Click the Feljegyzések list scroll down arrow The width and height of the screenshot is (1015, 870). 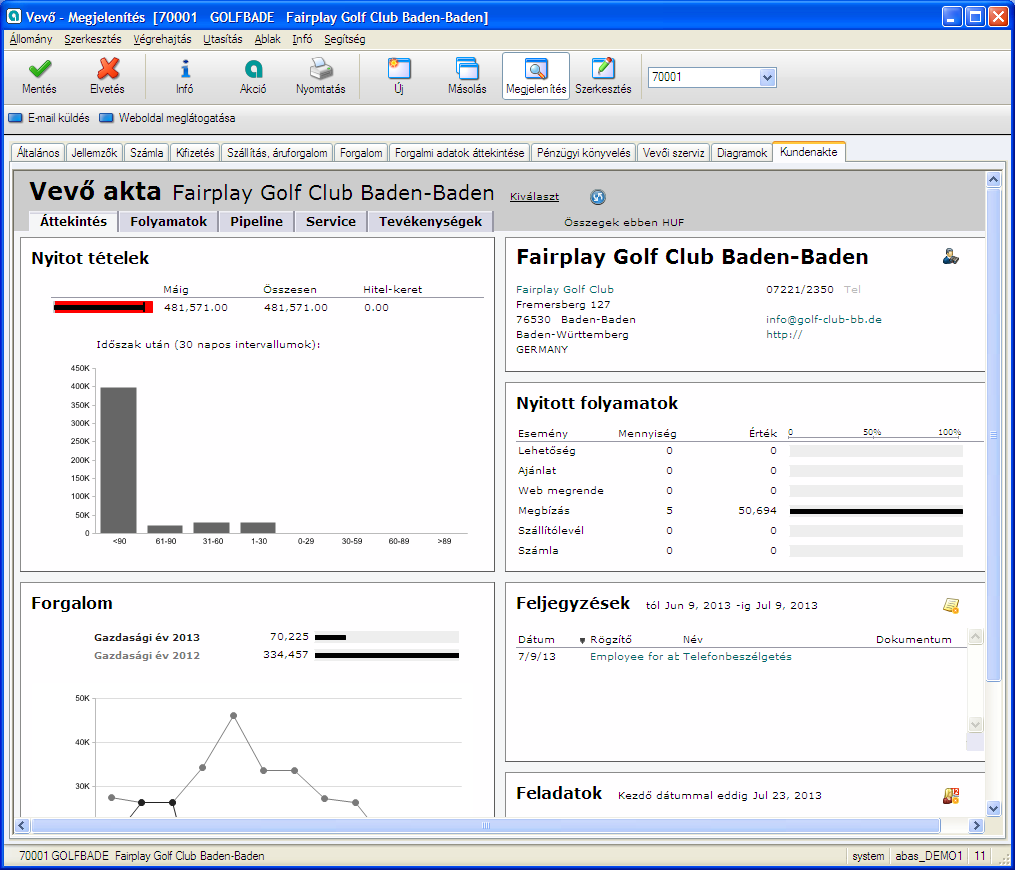coord(975,724)
